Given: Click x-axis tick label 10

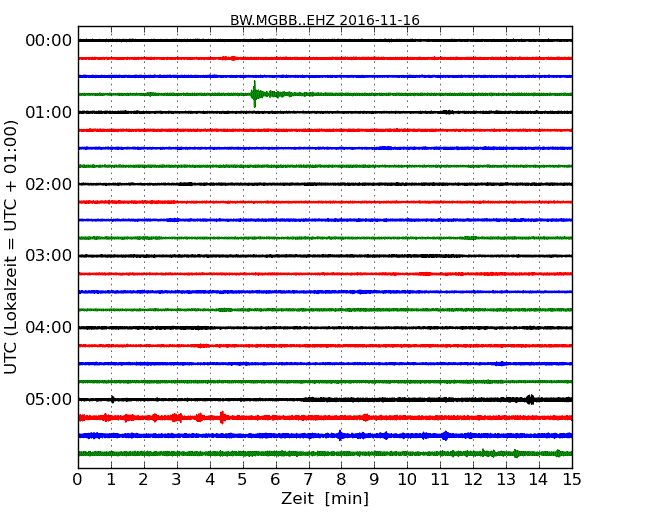Looking at the screenshot, I should coord(407,480).
